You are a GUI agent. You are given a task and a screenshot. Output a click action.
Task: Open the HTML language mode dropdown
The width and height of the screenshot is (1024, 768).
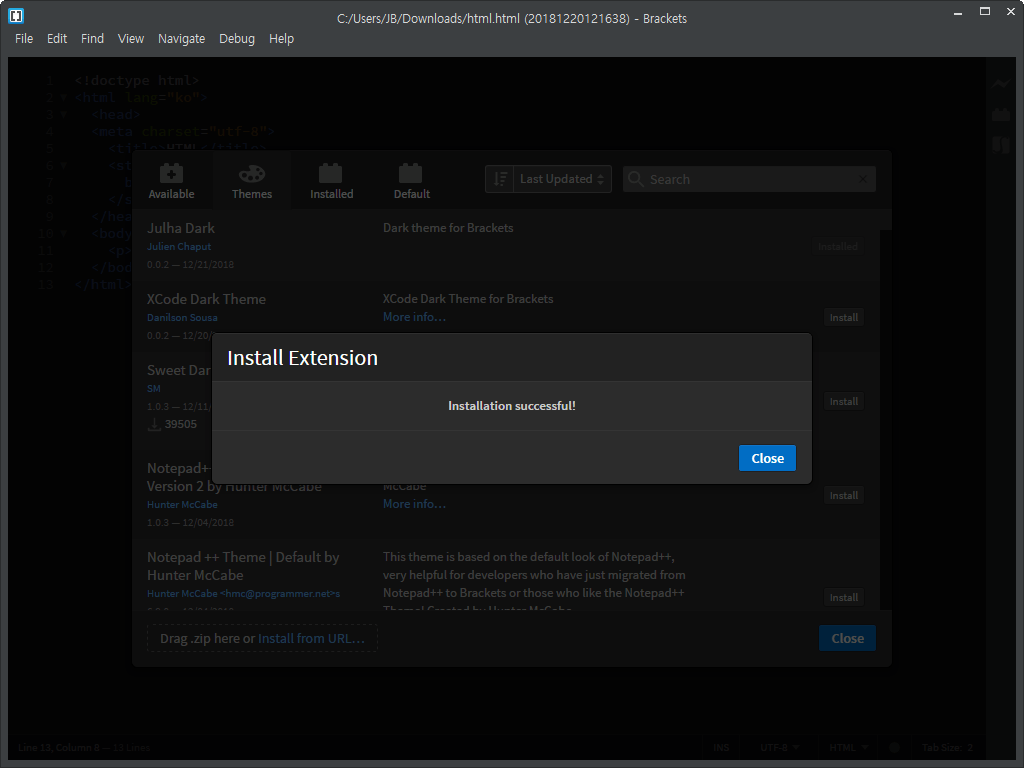pos(848,747)
